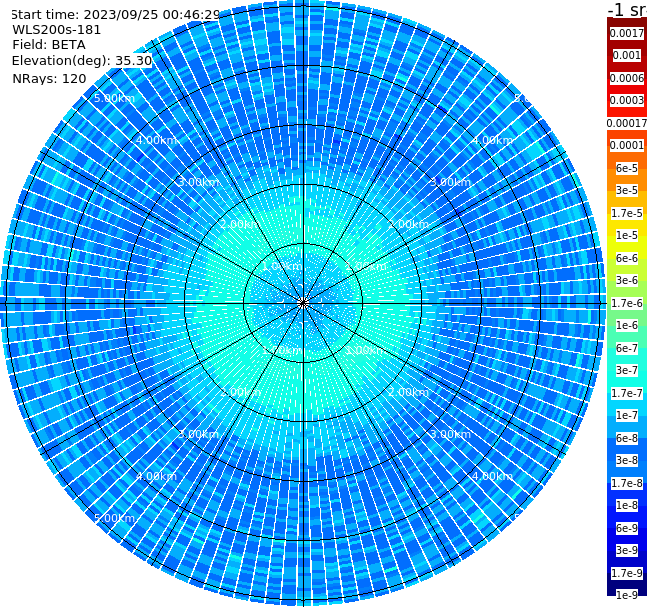Click the plot center where radial lines meet

pos(303,303)
